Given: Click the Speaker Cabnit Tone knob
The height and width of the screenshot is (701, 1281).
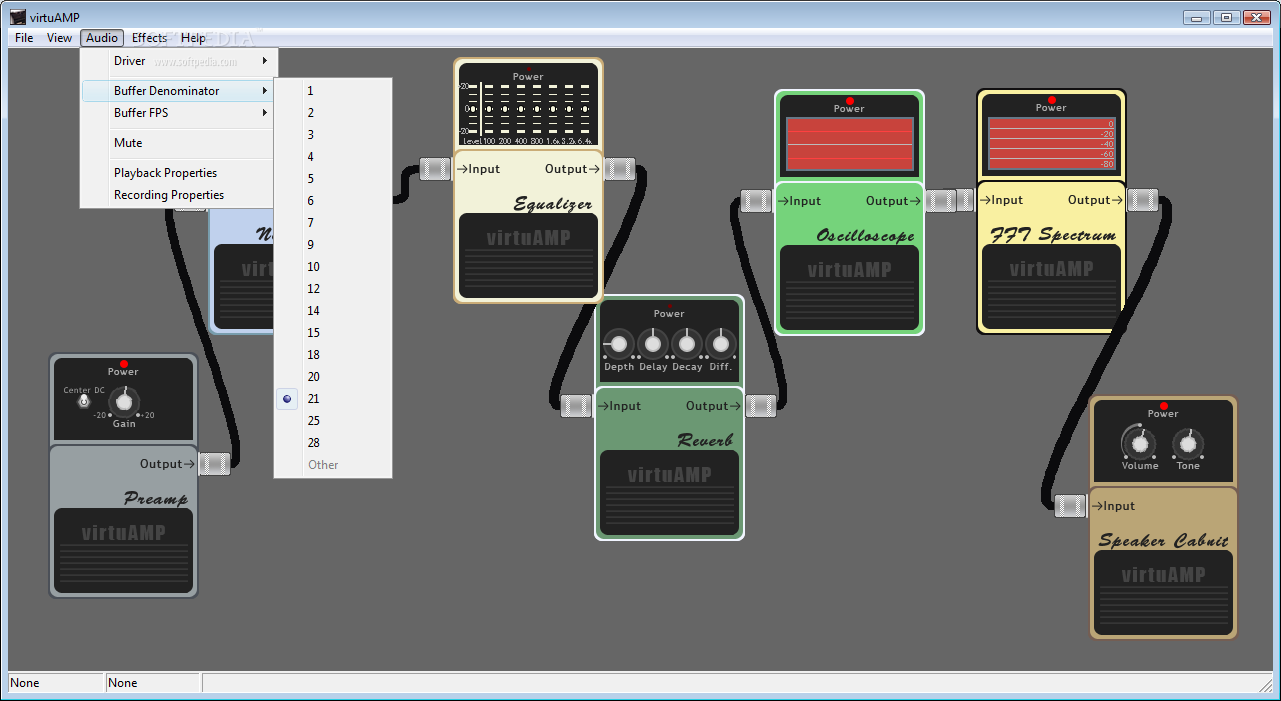Looking at the screenshot, I should click(x=1188, y=442).
